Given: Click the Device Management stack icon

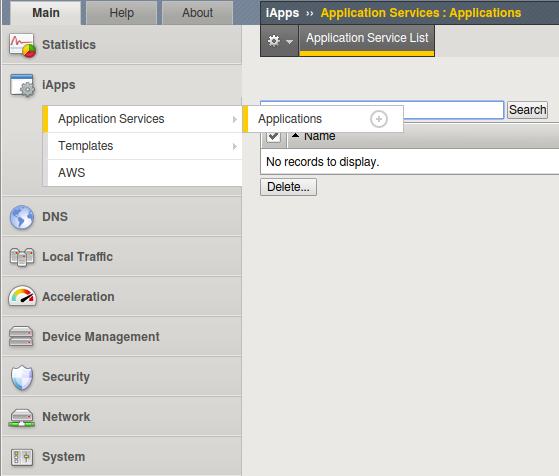Looking at the screenshot, I should (x=21, y=336).
